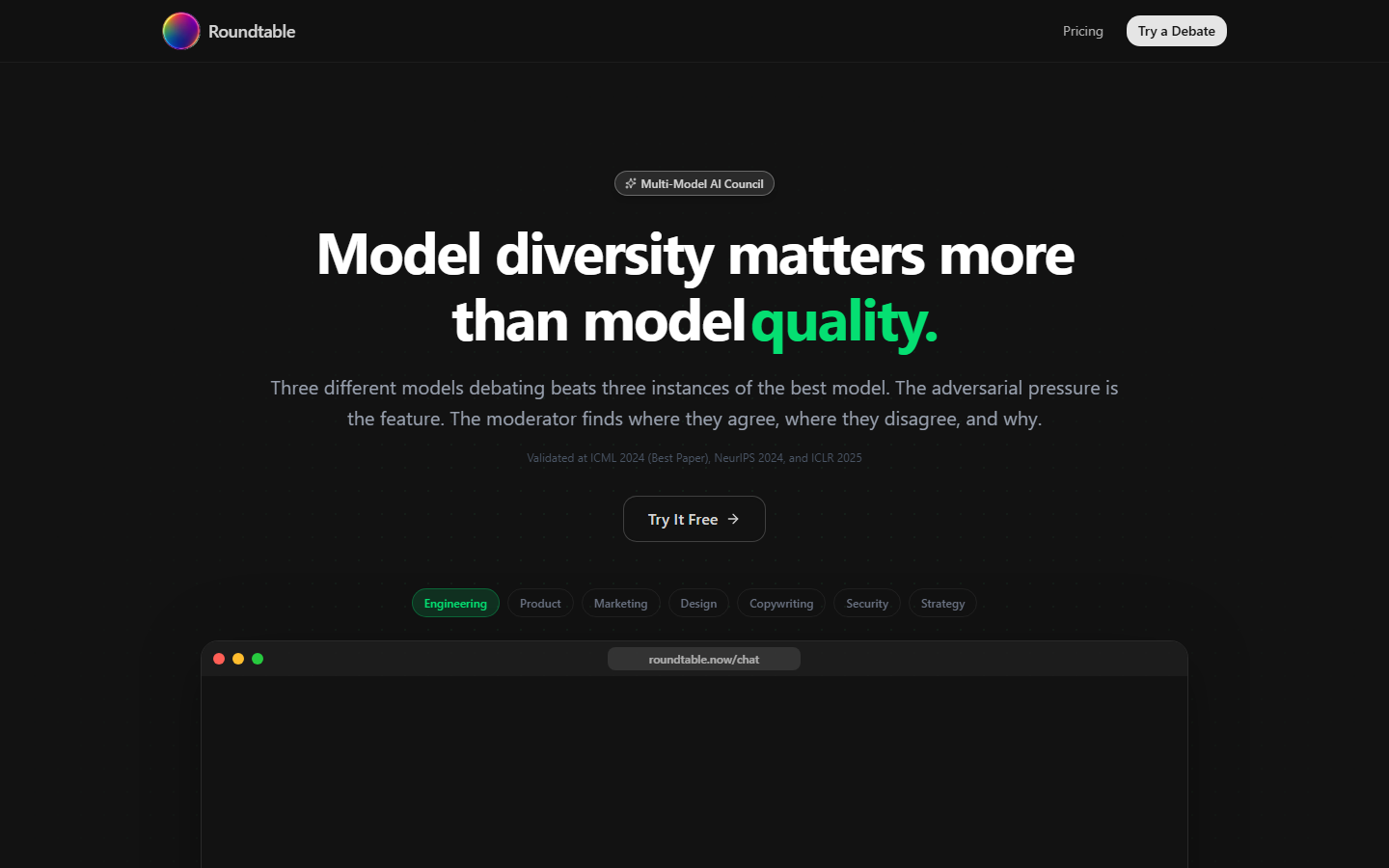
Task: Switch to the Security category tab
Action: 867,603
